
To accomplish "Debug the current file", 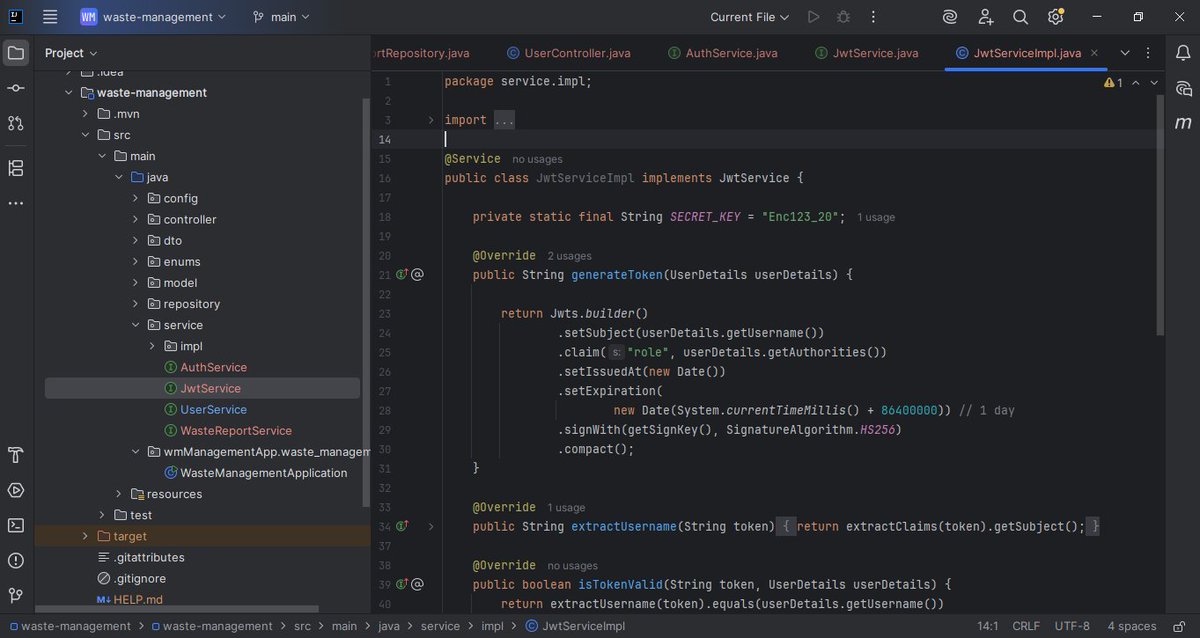I will click(x=844, y=17).
